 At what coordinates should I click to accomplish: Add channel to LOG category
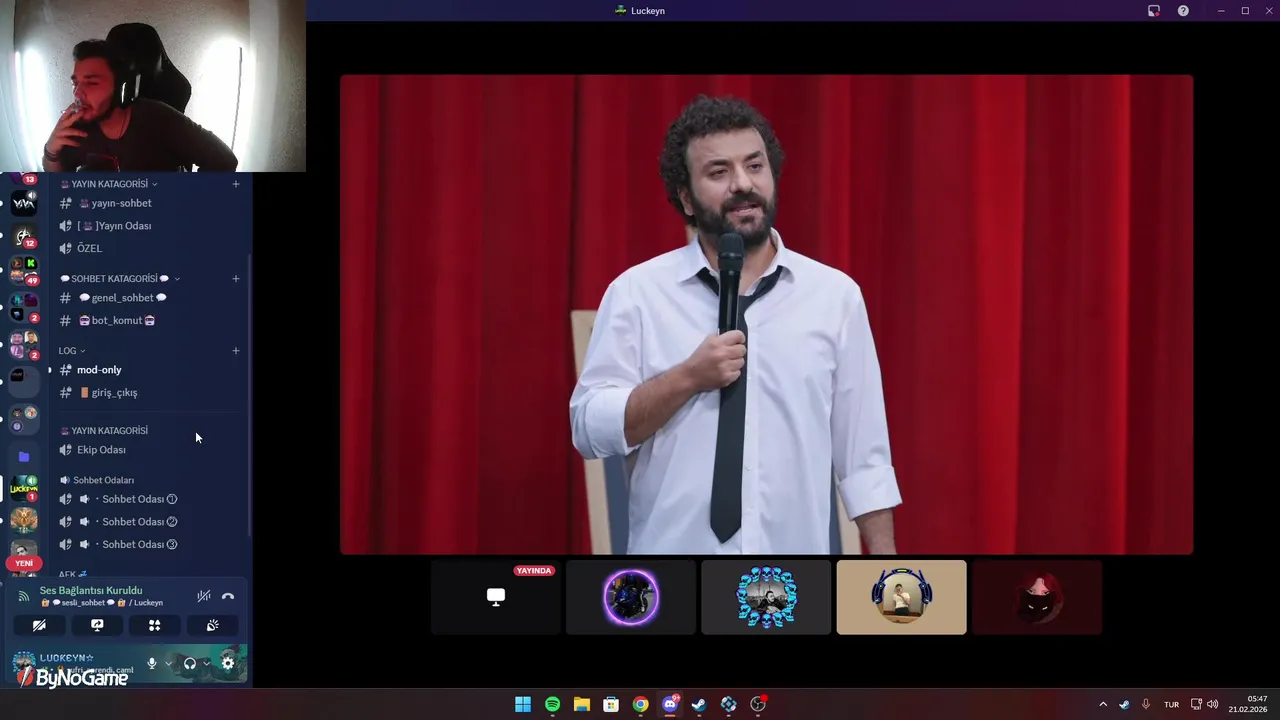236,351
